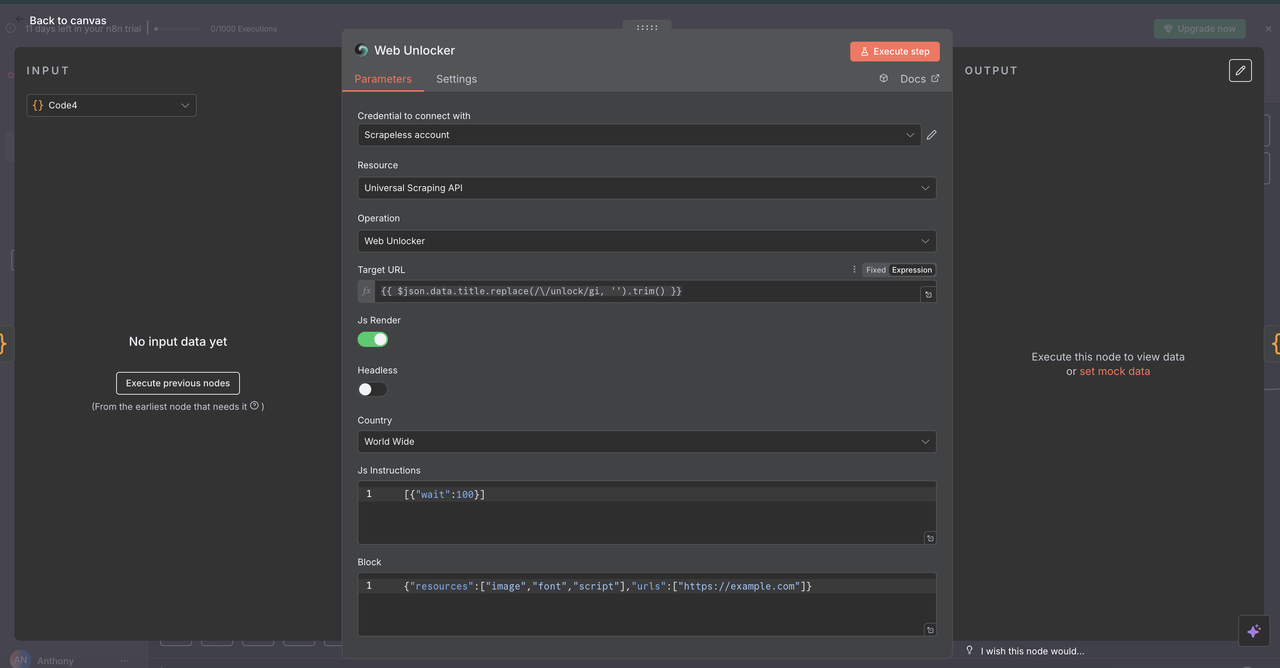Click inside the Block JSON editor

(647, 604)
